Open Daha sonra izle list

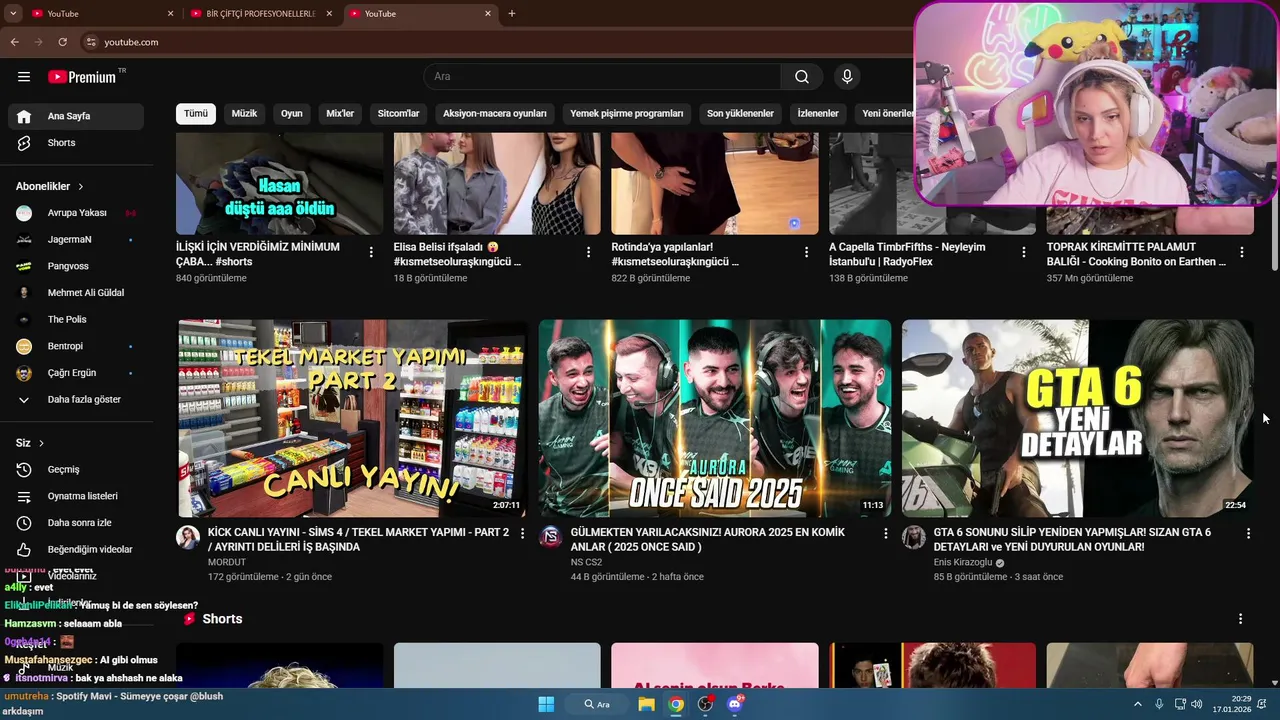click(76, 523)
